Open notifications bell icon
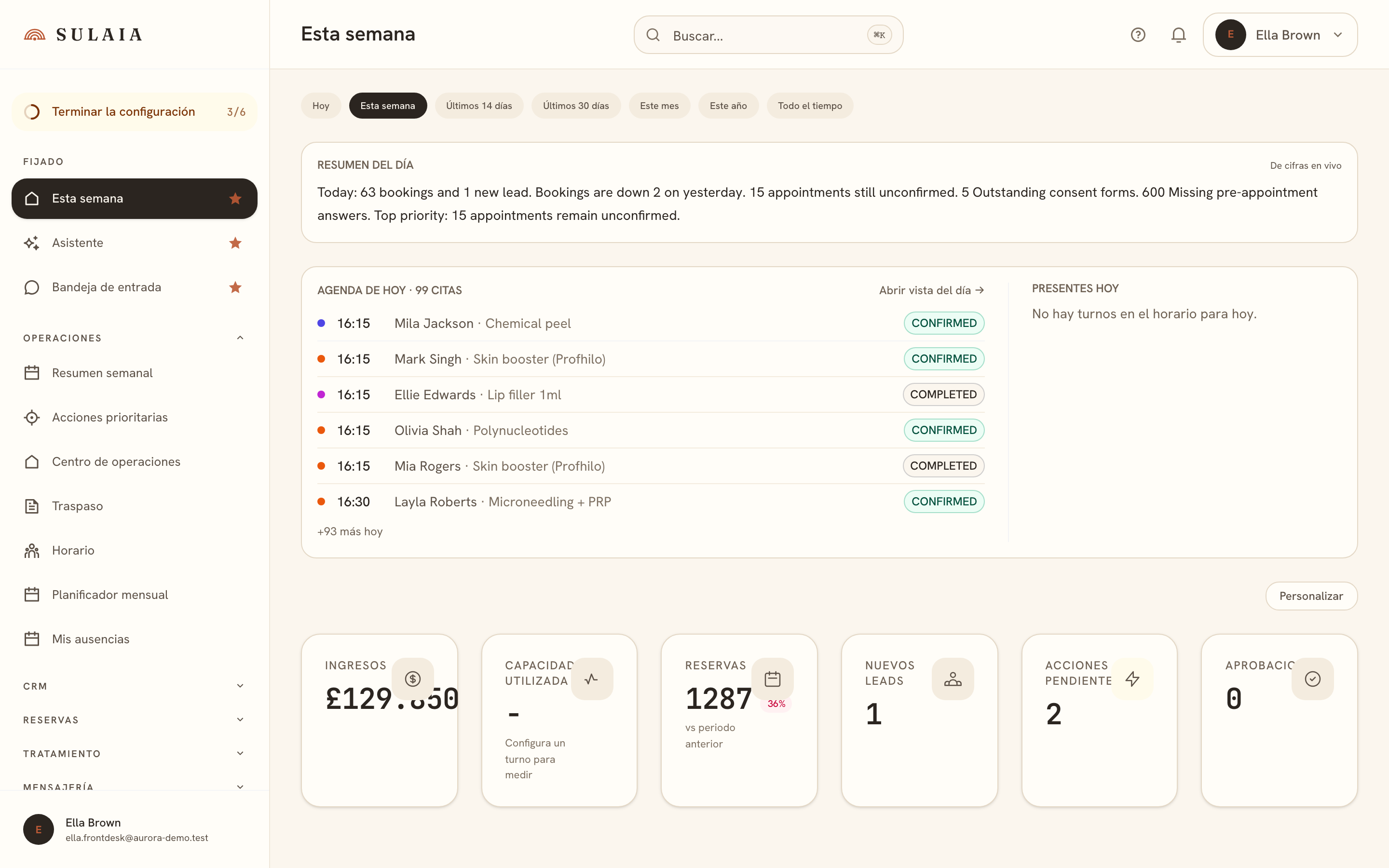This screenshot has height=868, width=1389. (x=1178, y=35)
